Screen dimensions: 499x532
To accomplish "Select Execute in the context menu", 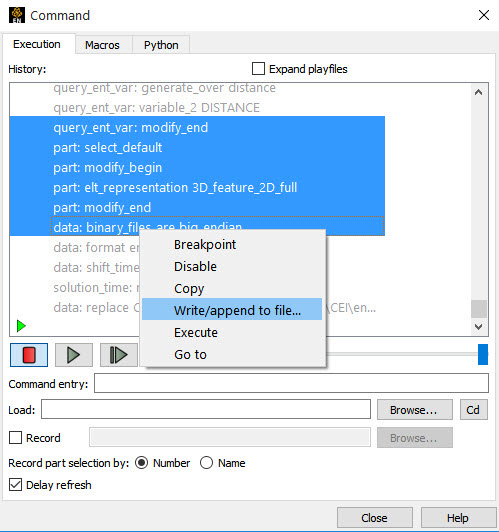I will click(232, 332).
